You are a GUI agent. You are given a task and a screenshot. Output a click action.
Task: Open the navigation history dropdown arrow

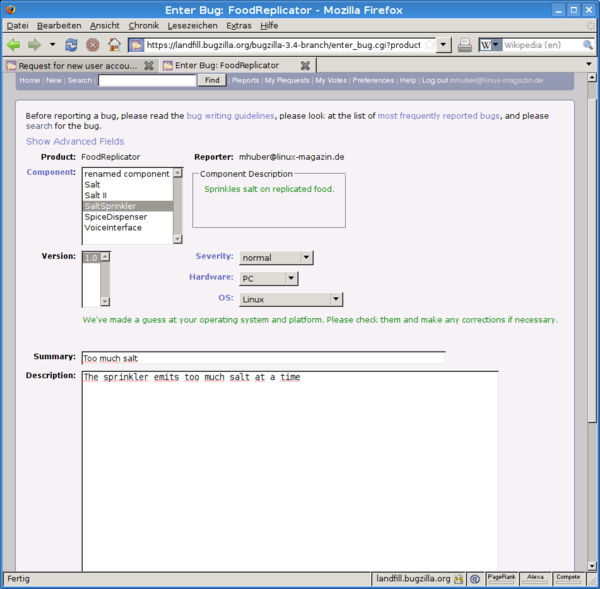[52, 45]
